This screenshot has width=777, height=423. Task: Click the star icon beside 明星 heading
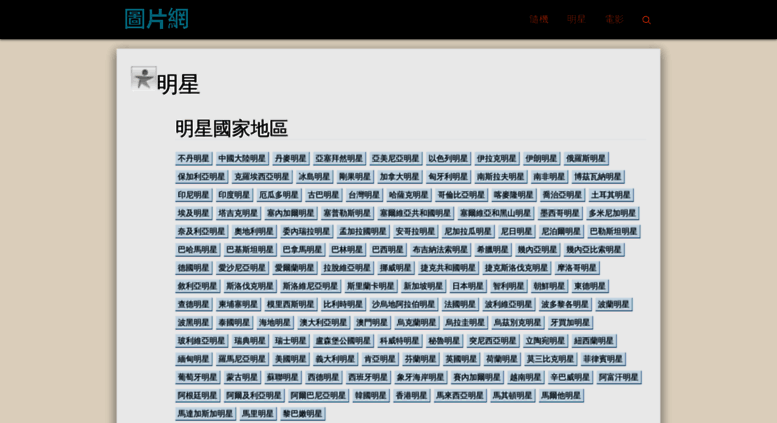144,78
